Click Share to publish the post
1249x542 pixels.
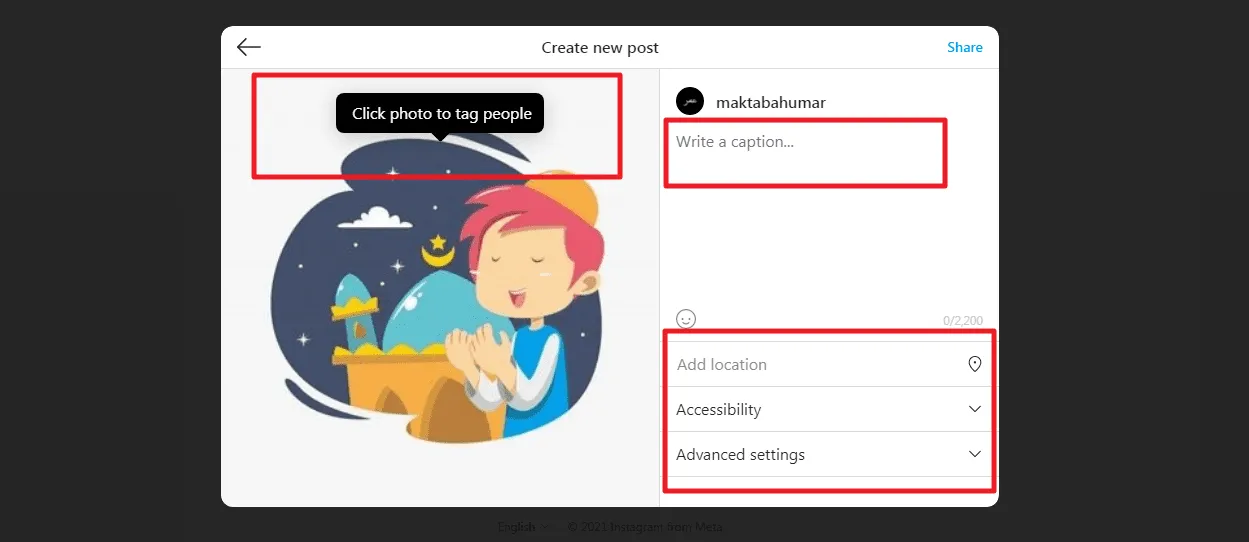(x=965, y=47)
